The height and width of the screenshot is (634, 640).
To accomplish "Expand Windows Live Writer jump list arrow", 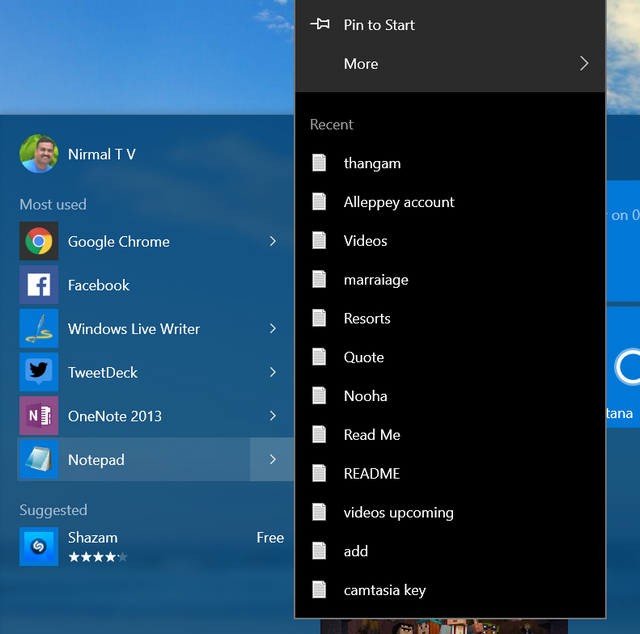I will [x=273, y=328].
